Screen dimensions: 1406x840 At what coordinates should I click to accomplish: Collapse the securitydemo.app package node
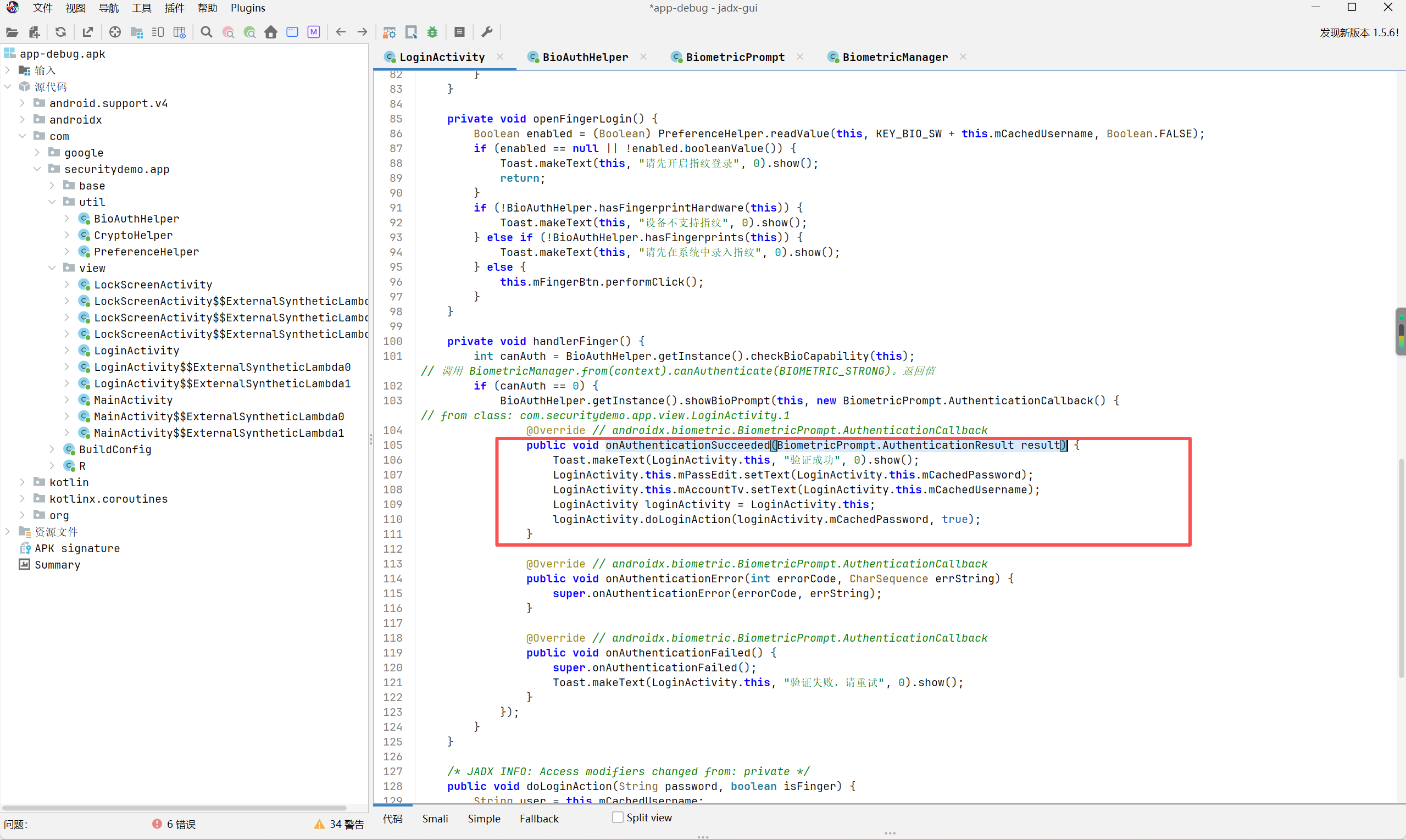37,169
